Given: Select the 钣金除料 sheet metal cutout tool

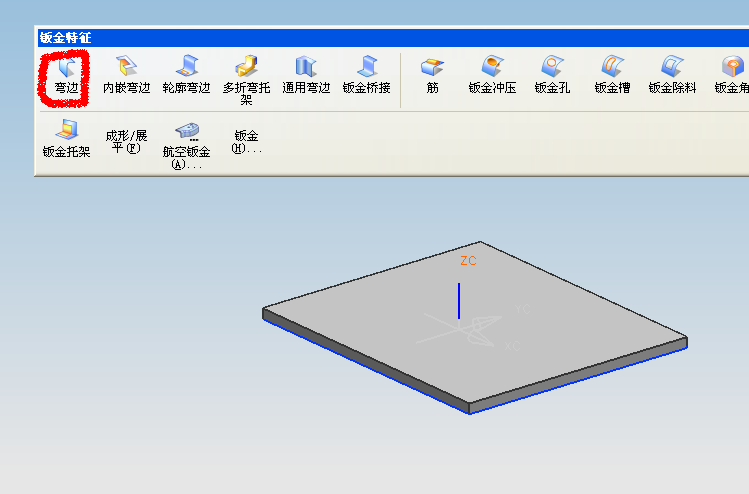Looking at the screenshot, I should 672,75.
